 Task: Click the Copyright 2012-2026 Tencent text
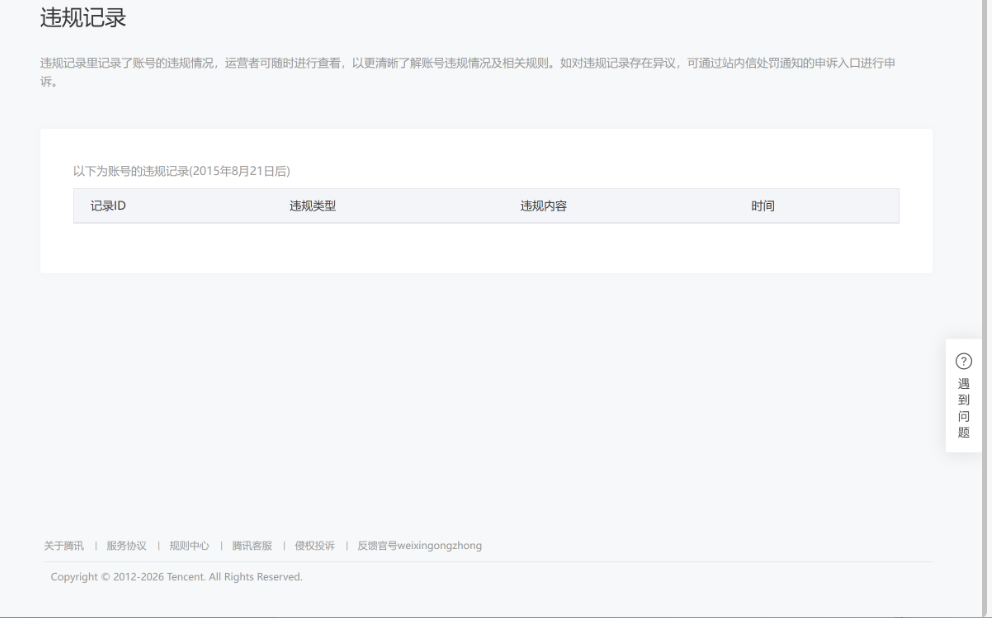[177, 576]
